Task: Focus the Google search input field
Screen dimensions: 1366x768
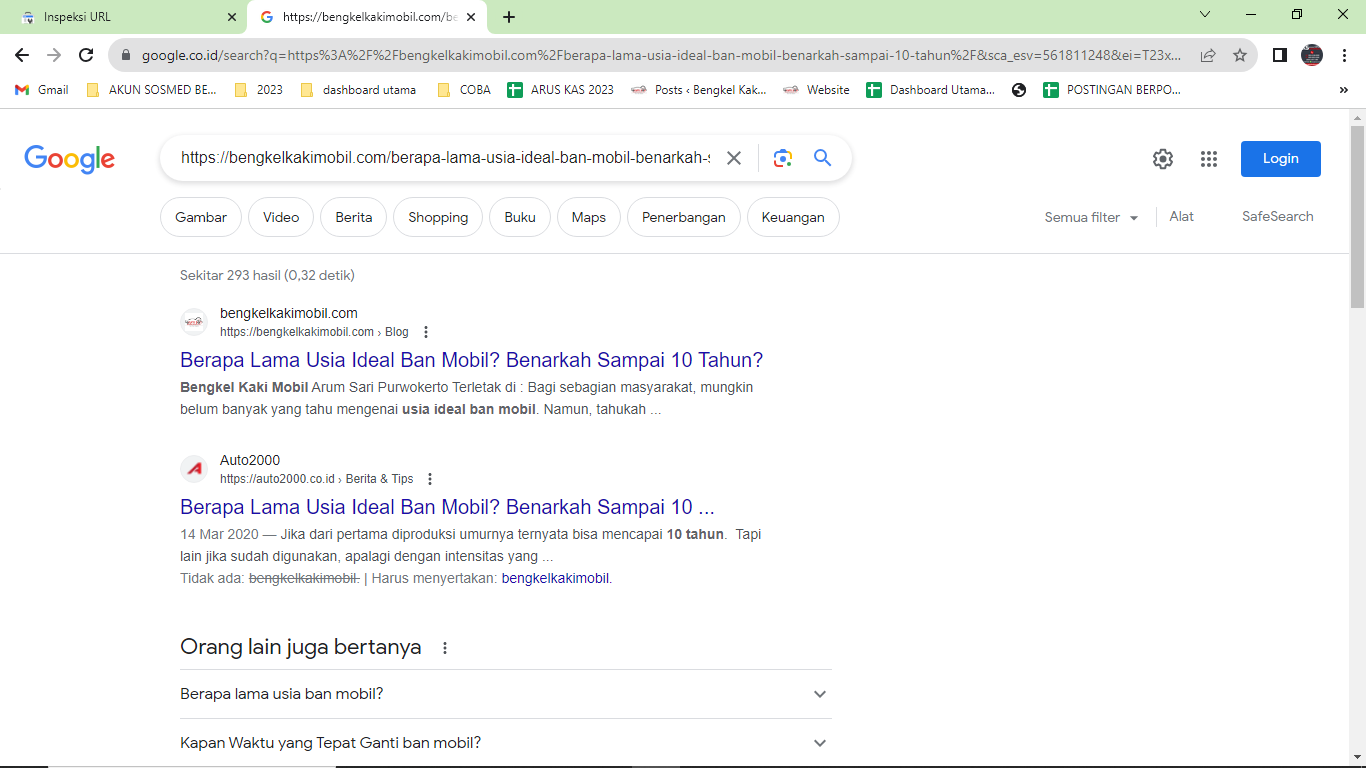Action: pos(445,158)
